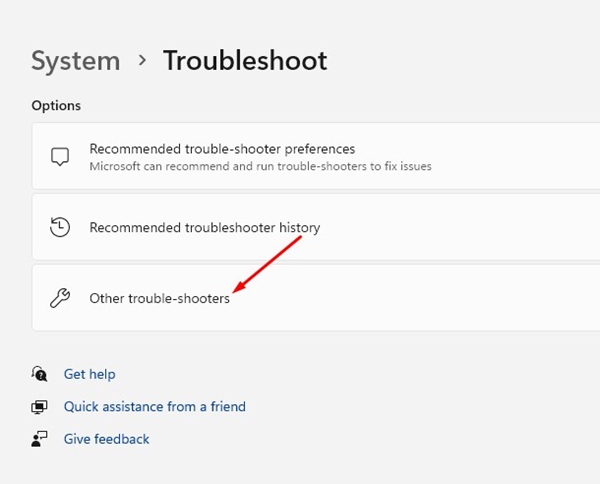
Task: Click empty right side of troubleshooter history card
Action: 480,227
